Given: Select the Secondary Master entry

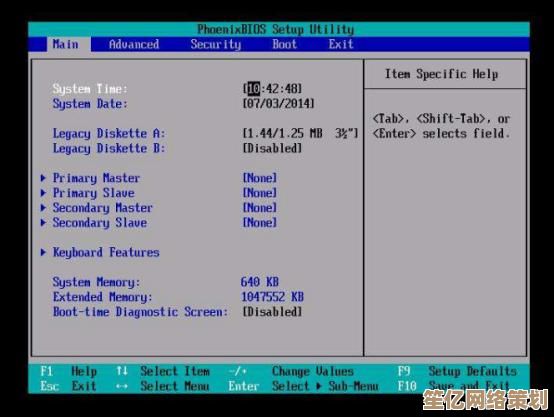Looking at the screenshot, I should click(103, 208).
